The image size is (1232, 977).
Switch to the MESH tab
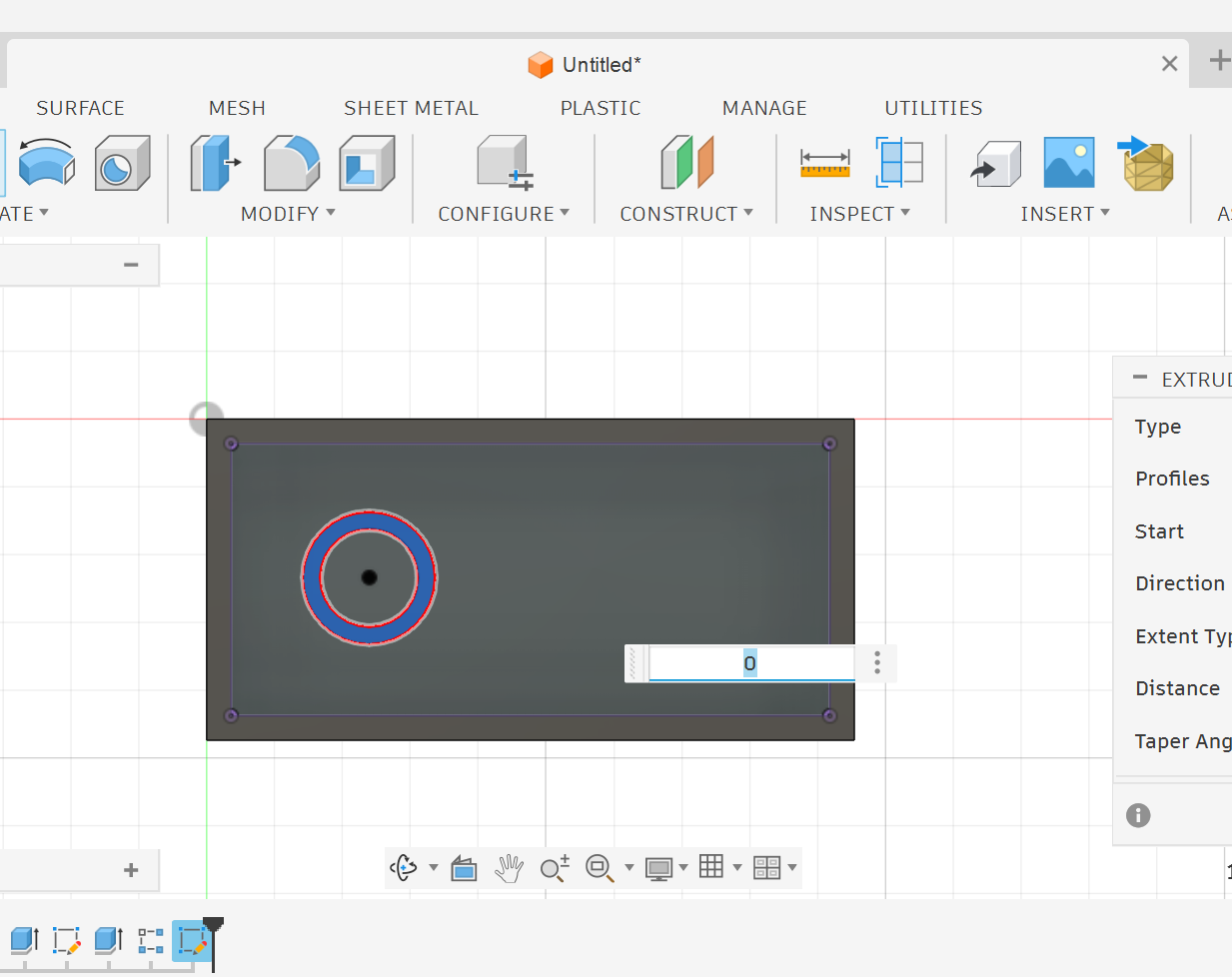237,108
